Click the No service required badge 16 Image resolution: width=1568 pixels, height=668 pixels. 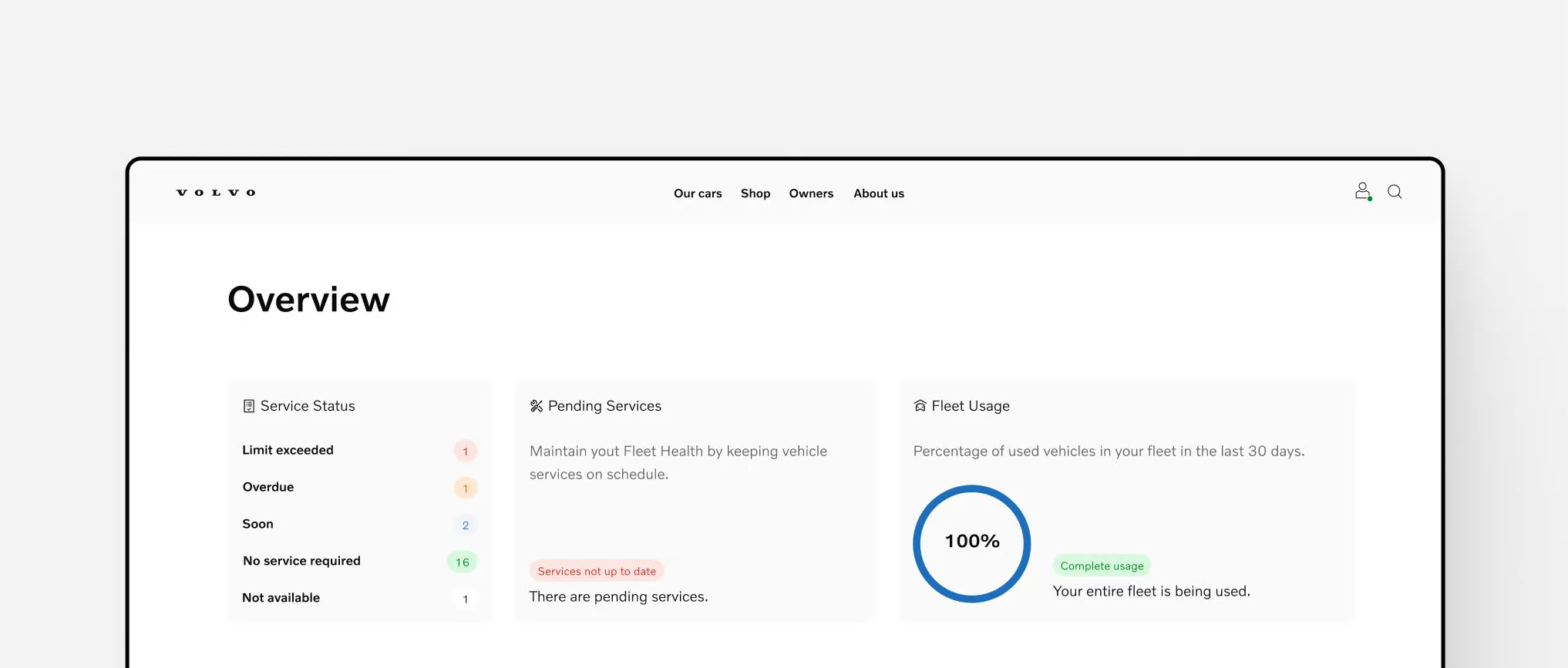click(x=463, y=562)
